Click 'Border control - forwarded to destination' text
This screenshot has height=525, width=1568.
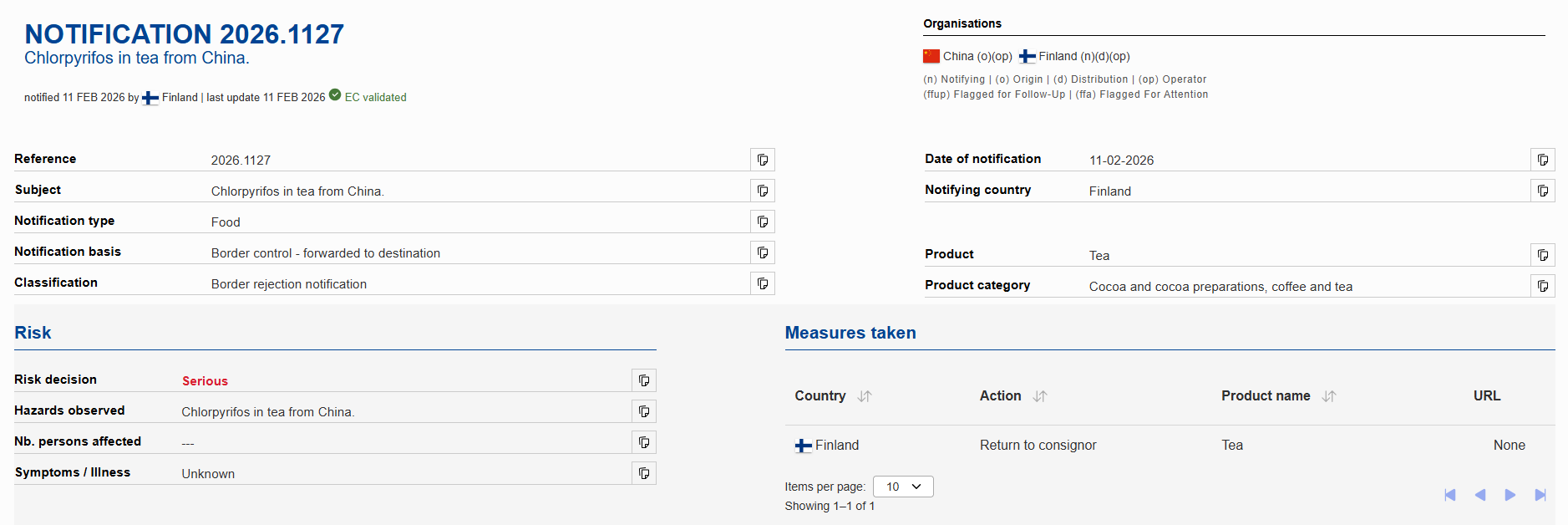(x=326, y=253)
